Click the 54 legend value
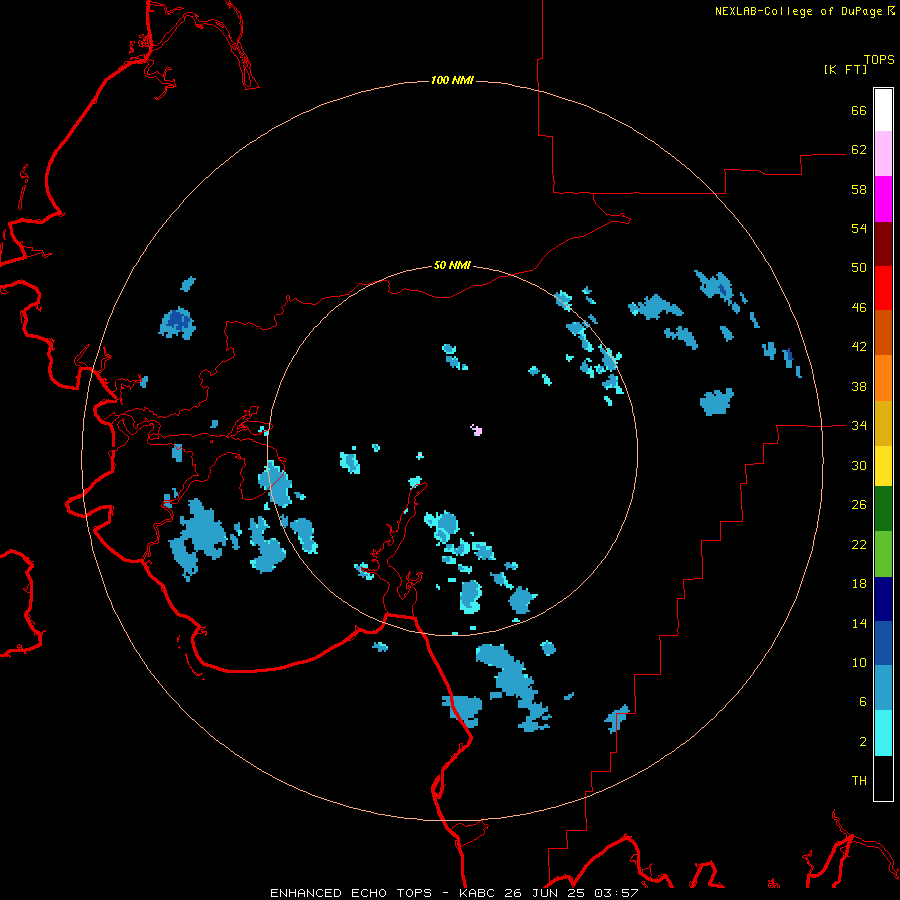The image size is (900, 900). pos(859,228)
